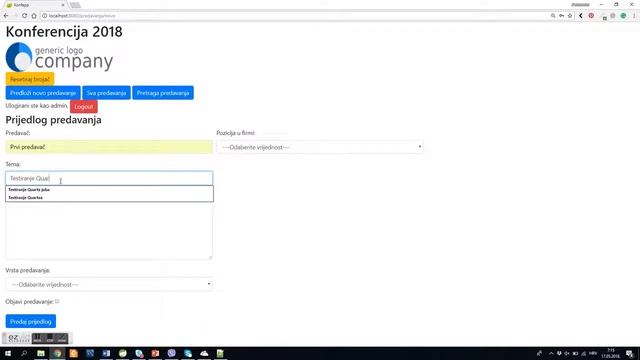This screenshot has width=640, height=360.
Task: Open the Chrome three-dot menu
Action: [x=634, y=16]
